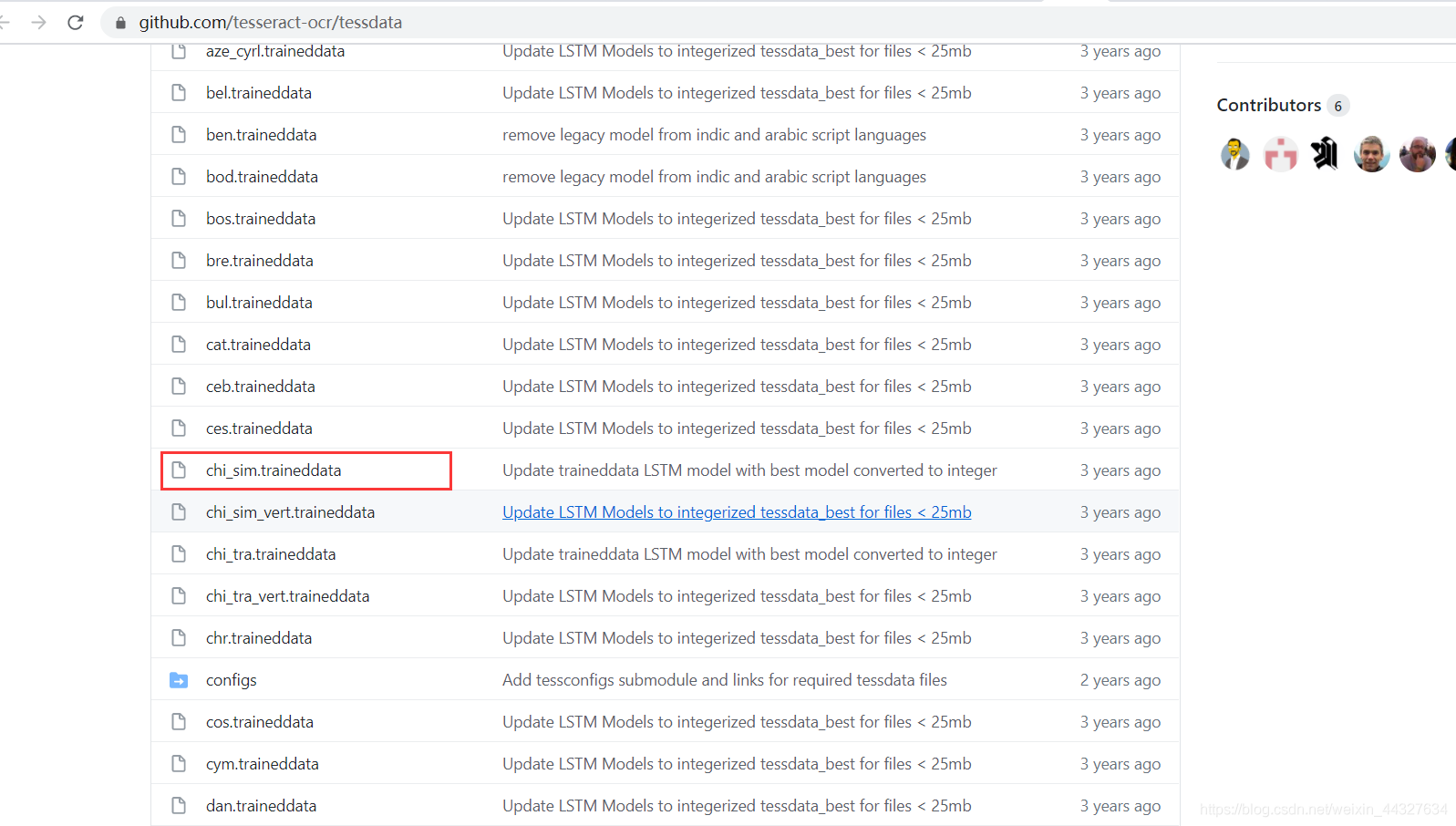Click file icon beside cym.traineddata
The image size is (1456, 826).
point(179,764)
